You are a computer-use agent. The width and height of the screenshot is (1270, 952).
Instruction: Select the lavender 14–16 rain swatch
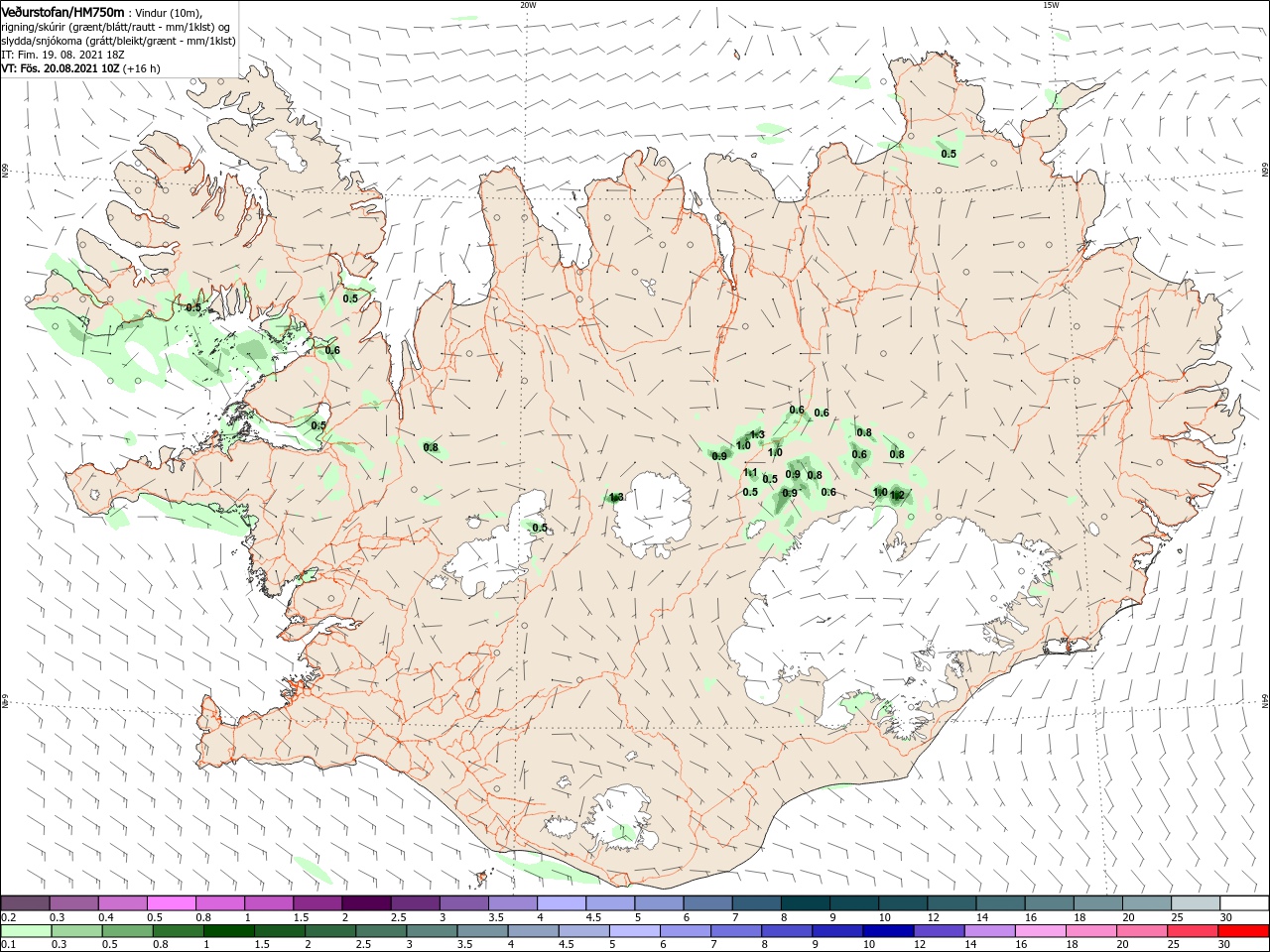(x=991, y=930)
